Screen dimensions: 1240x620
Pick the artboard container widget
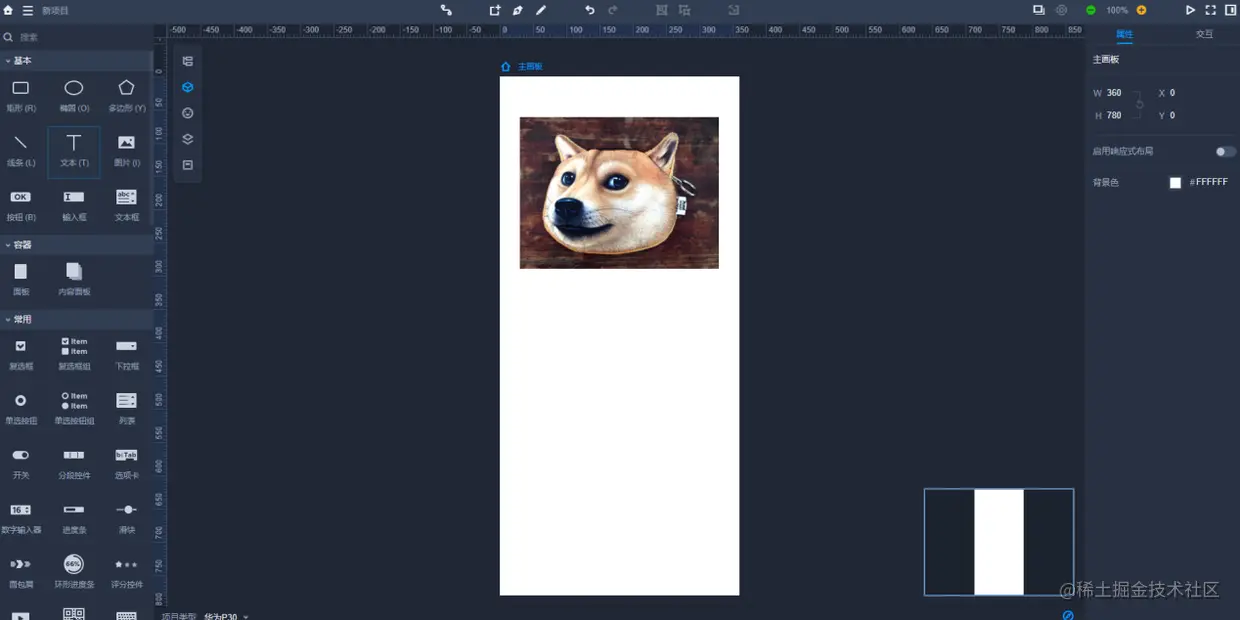(x=20, y=278)
